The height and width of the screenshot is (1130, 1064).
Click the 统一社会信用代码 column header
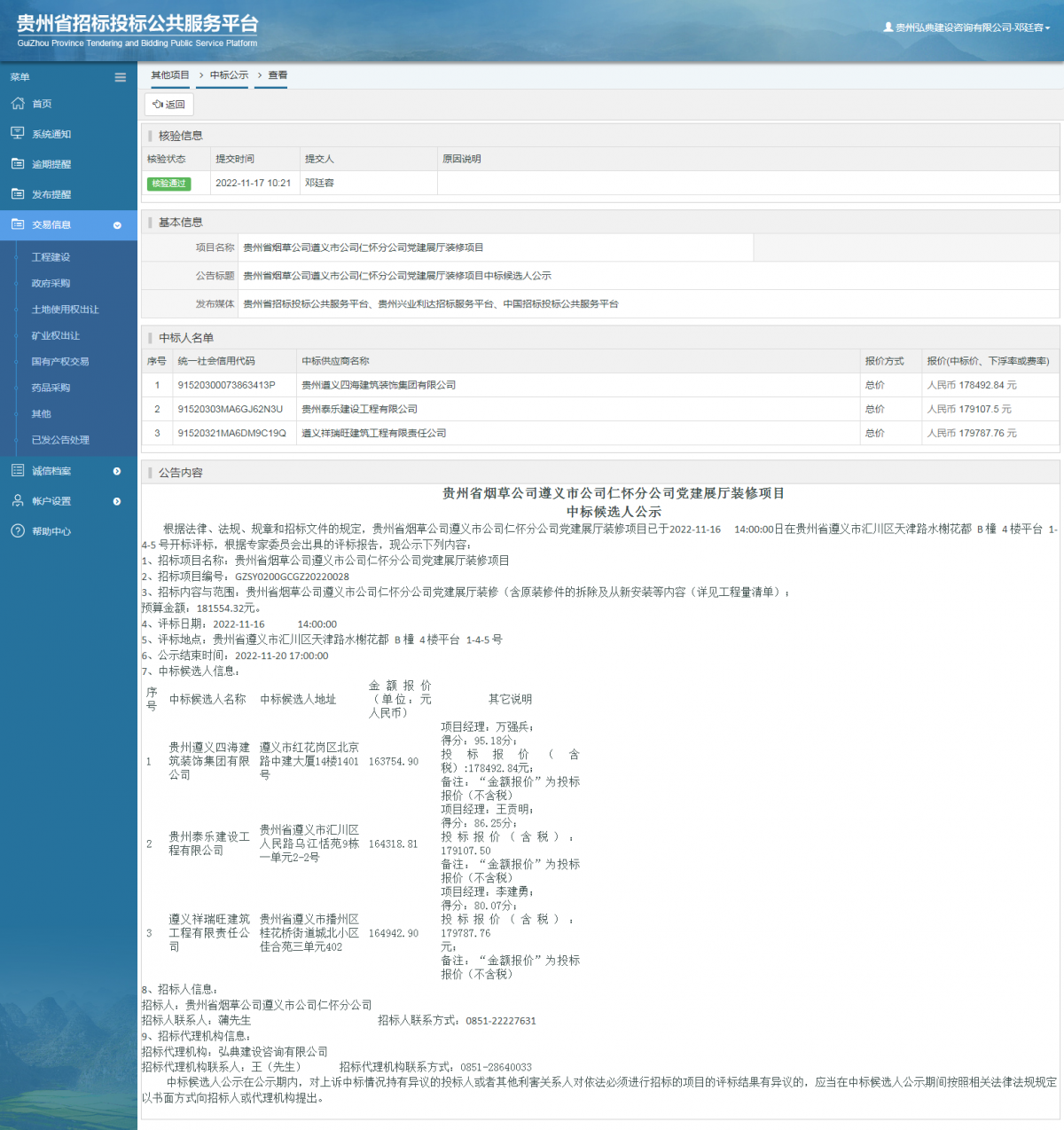(216, 361)
